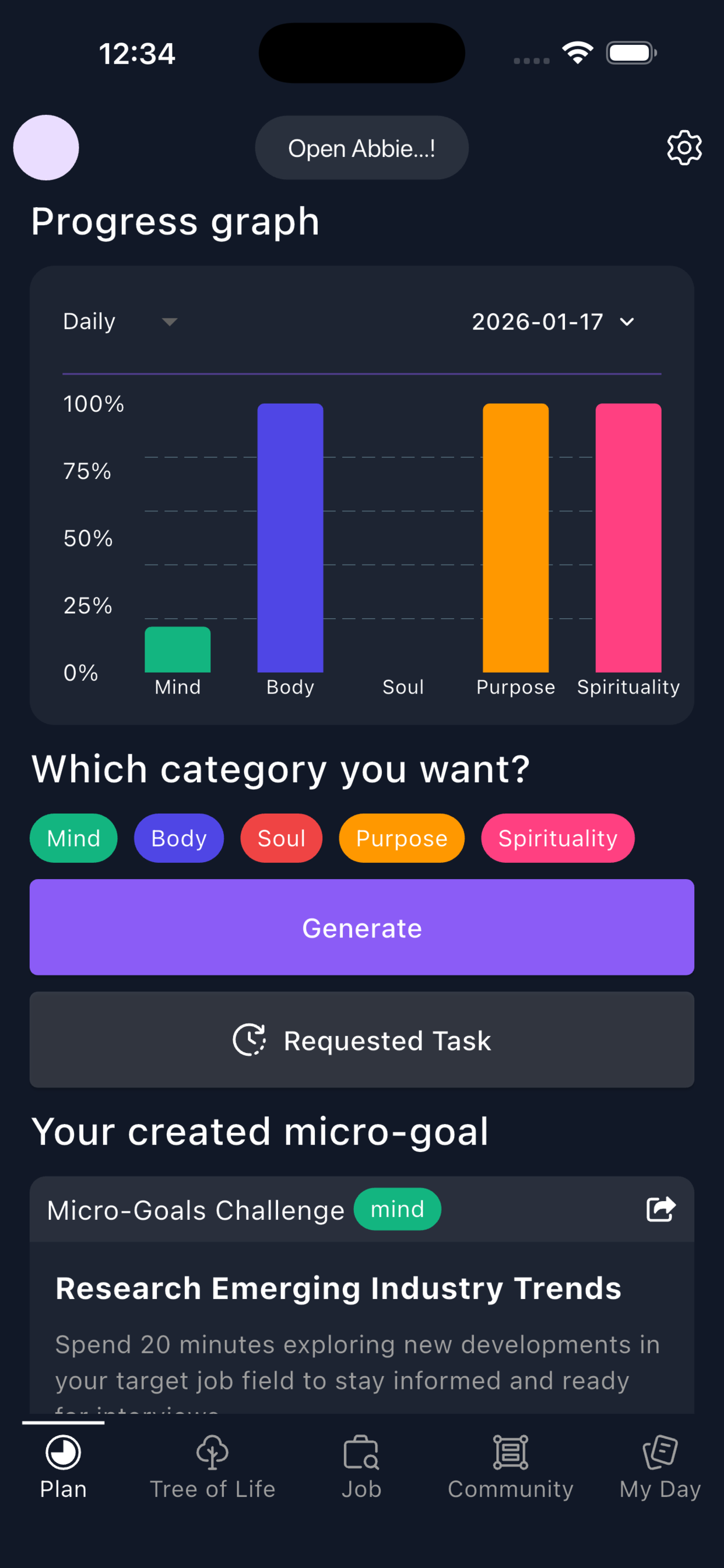724x1568 pixels.
Task: Tap the Open Abbie pill at the top
Action: tap(361, 148)
